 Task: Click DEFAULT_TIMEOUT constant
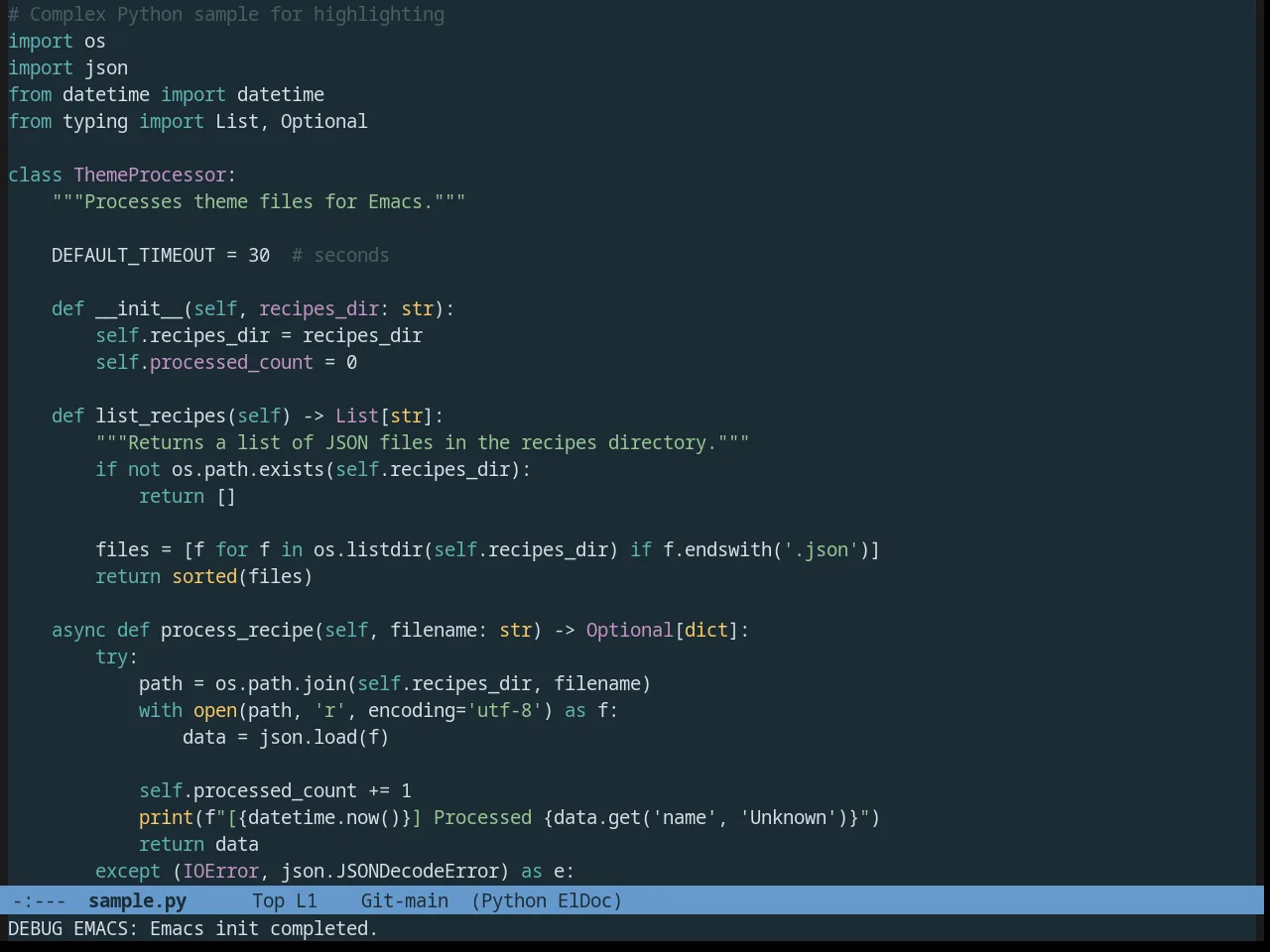pos(133,255)
